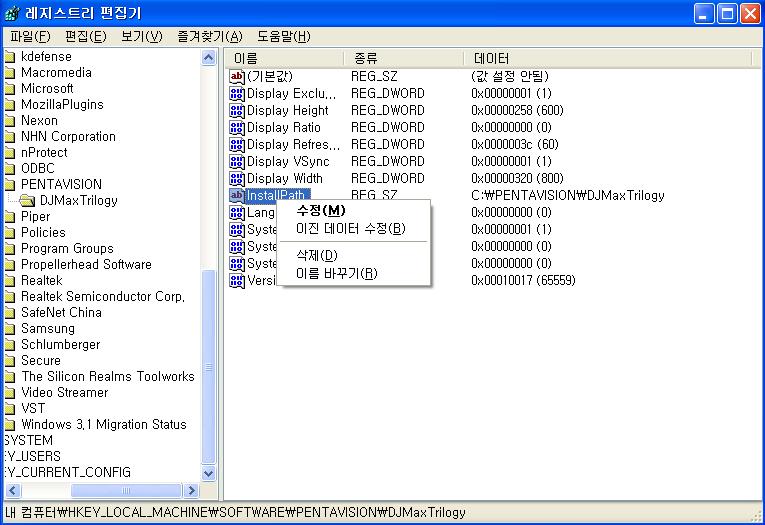Viewport: 765px width, 525px height.
Task: Choose 이진 데이터 수정(B) from context menu
Action: point(353,229)
